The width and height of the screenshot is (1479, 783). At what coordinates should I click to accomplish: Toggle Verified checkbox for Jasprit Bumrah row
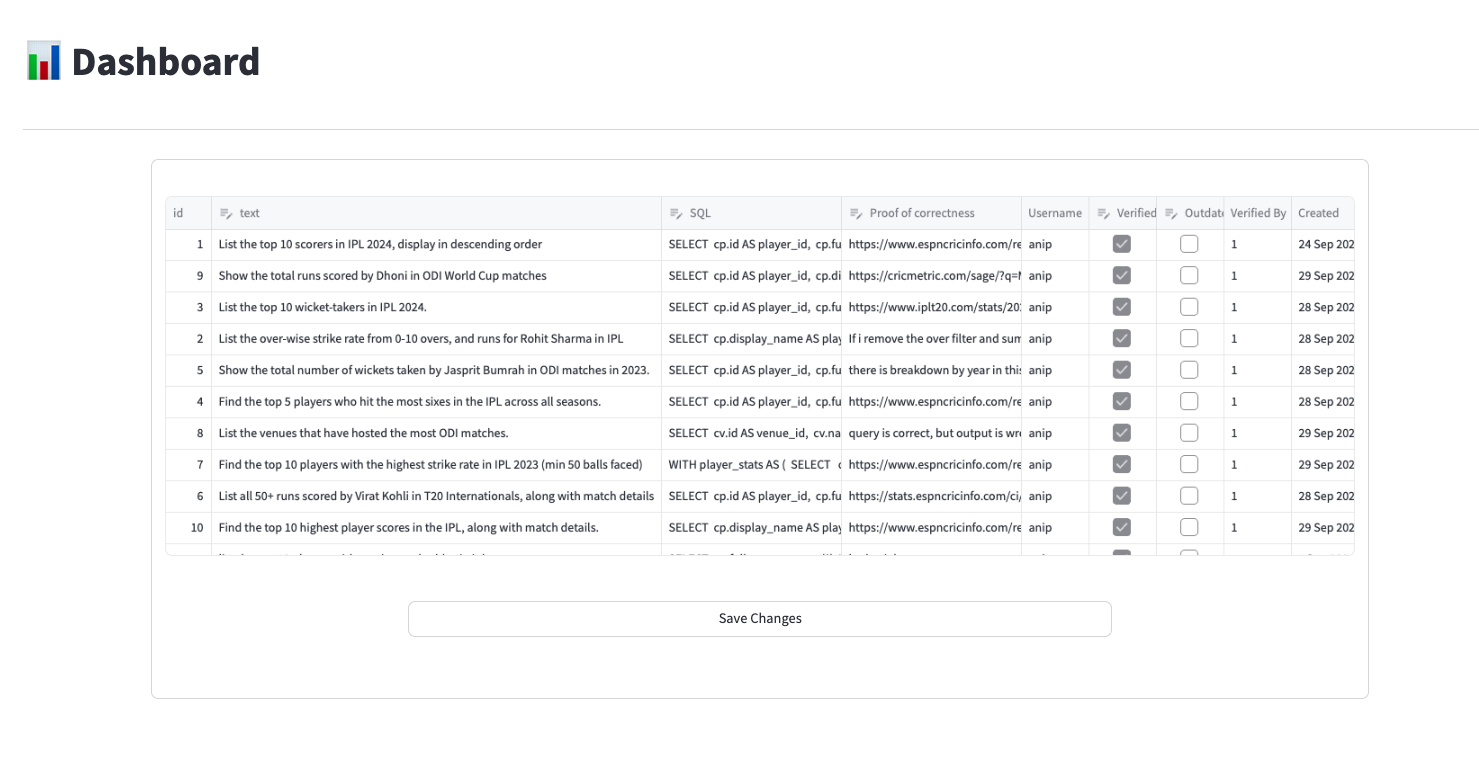tap(1122, 370)
